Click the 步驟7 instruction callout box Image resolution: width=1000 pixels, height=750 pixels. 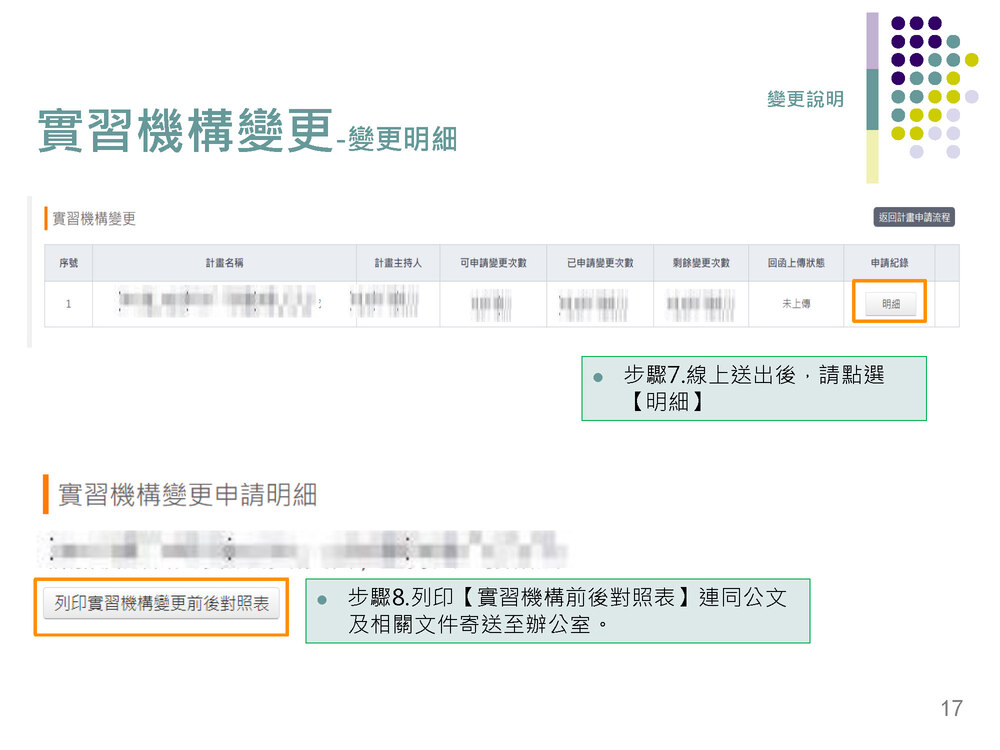tap(753, 388)
